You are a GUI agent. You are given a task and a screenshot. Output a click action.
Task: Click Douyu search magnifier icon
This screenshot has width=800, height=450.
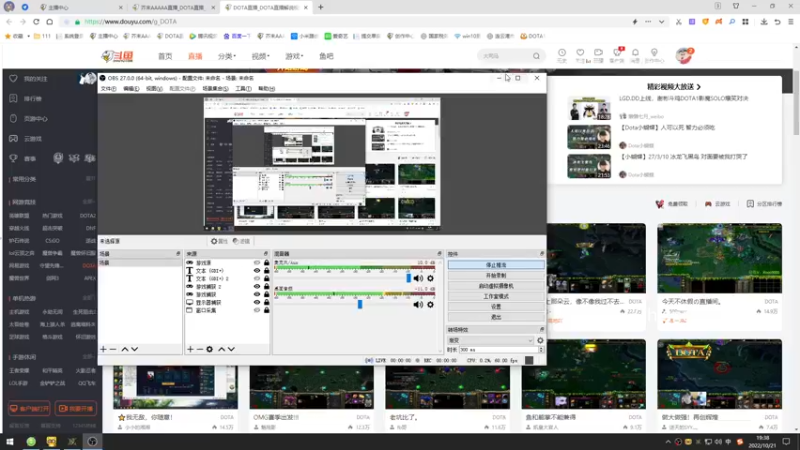[536, 56]
